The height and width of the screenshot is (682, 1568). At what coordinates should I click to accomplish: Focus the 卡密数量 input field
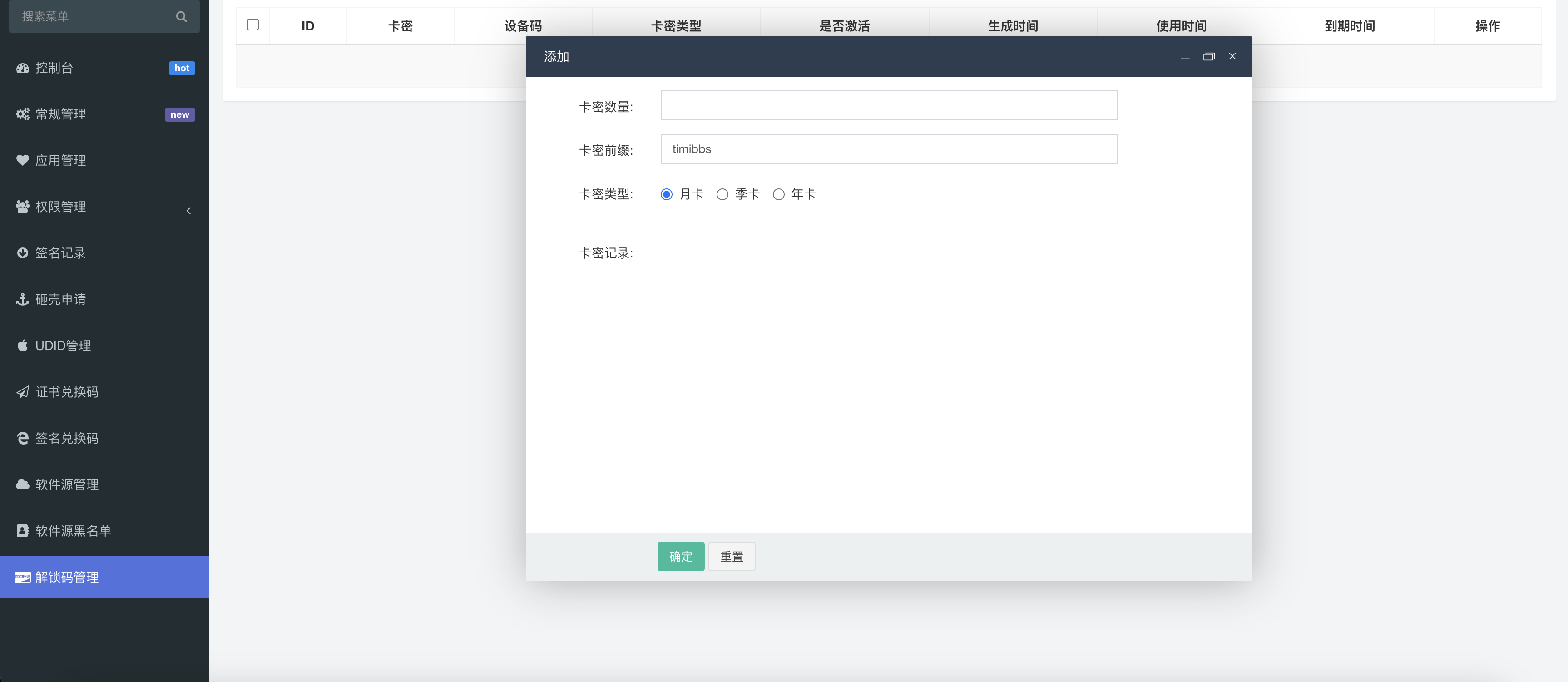[x=889, y=105]
